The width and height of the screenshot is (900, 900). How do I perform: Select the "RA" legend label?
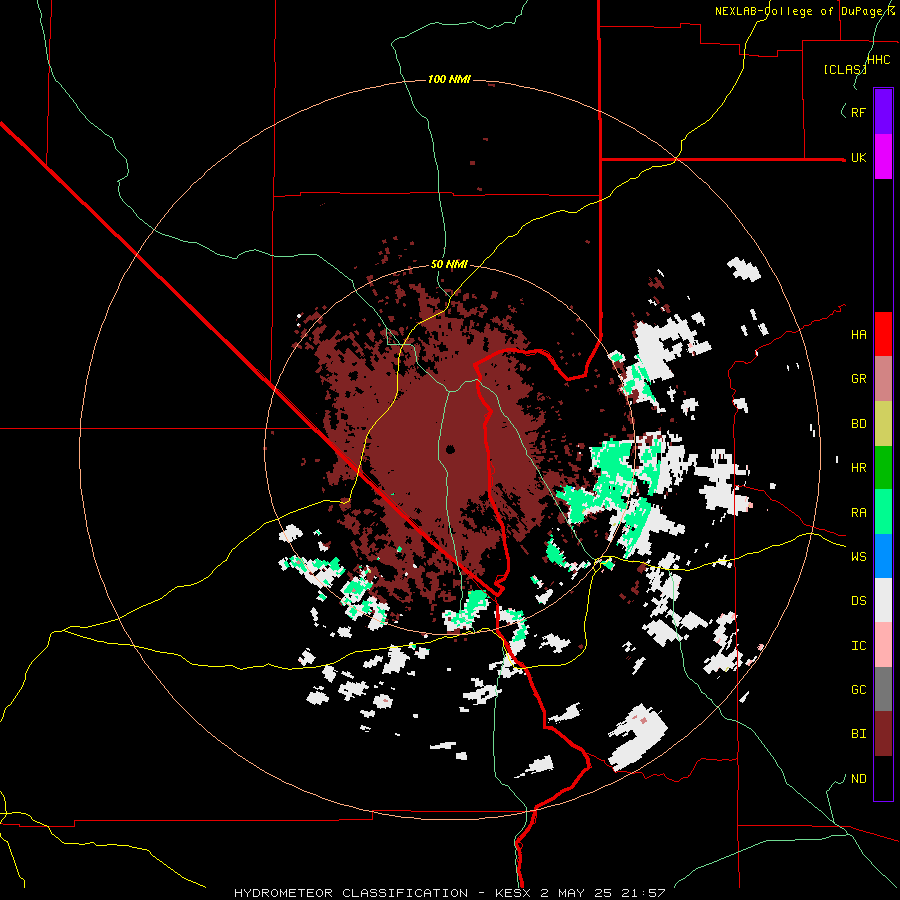tap(858, 513)
